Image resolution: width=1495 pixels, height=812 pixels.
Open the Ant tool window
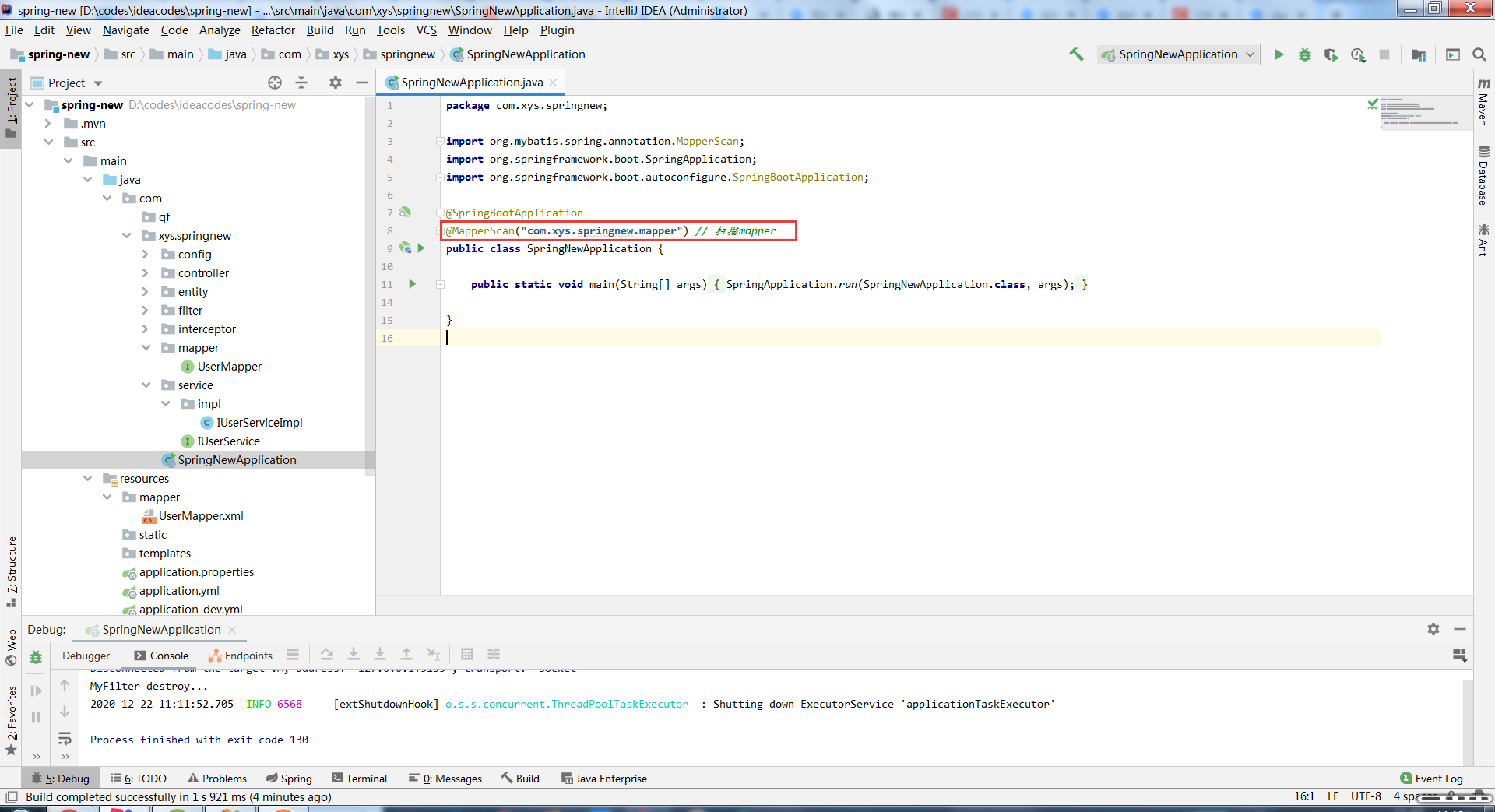tap(1483, 240)
